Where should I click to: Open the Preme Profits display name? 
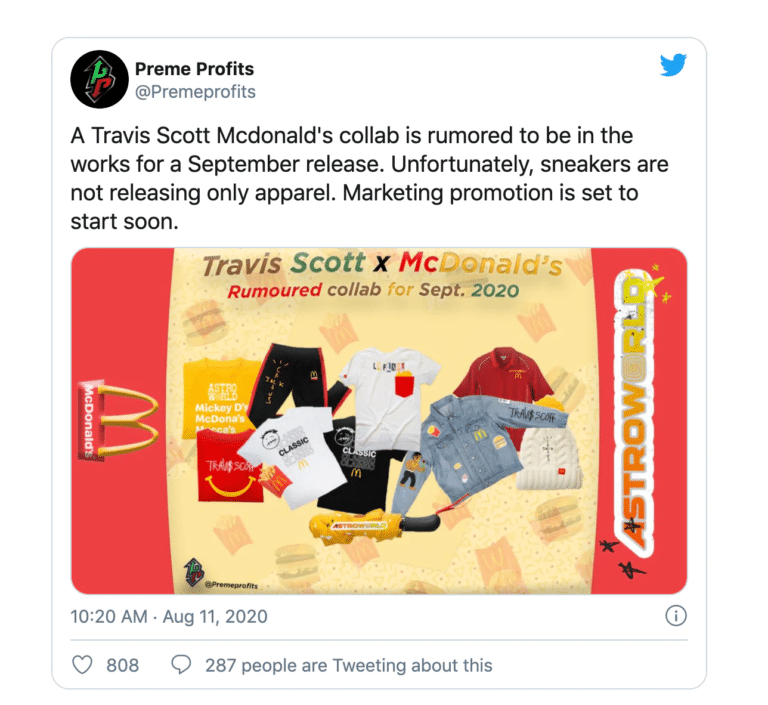click(x=194, y=69)
